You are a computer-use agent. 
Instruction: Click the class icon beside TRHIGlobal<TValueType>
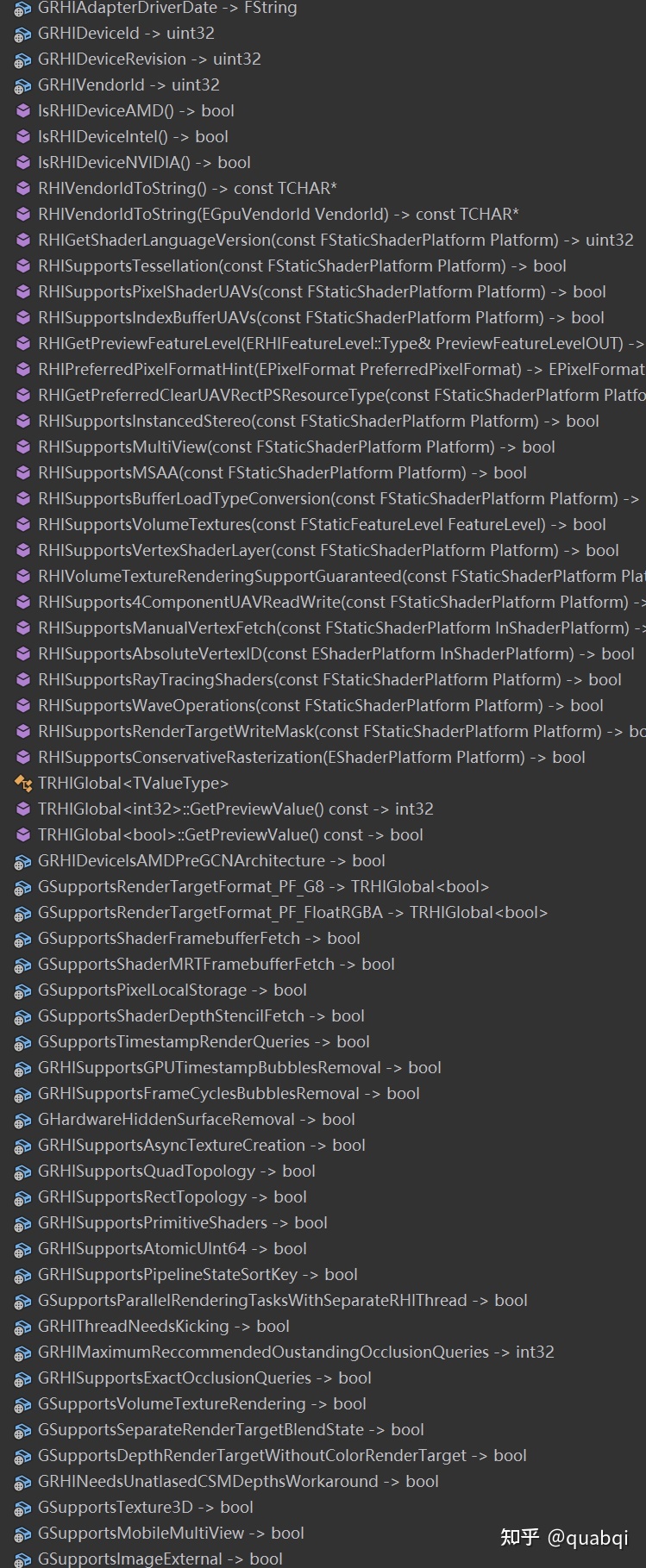[22, 784]
